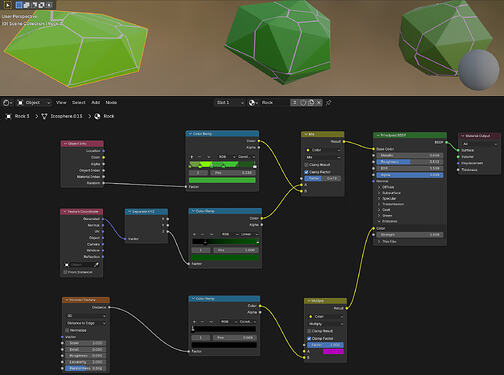Screen dimensions: 504x375
Task: Click Separate XYZ Z output socket
Action: (x=168, y=231)
